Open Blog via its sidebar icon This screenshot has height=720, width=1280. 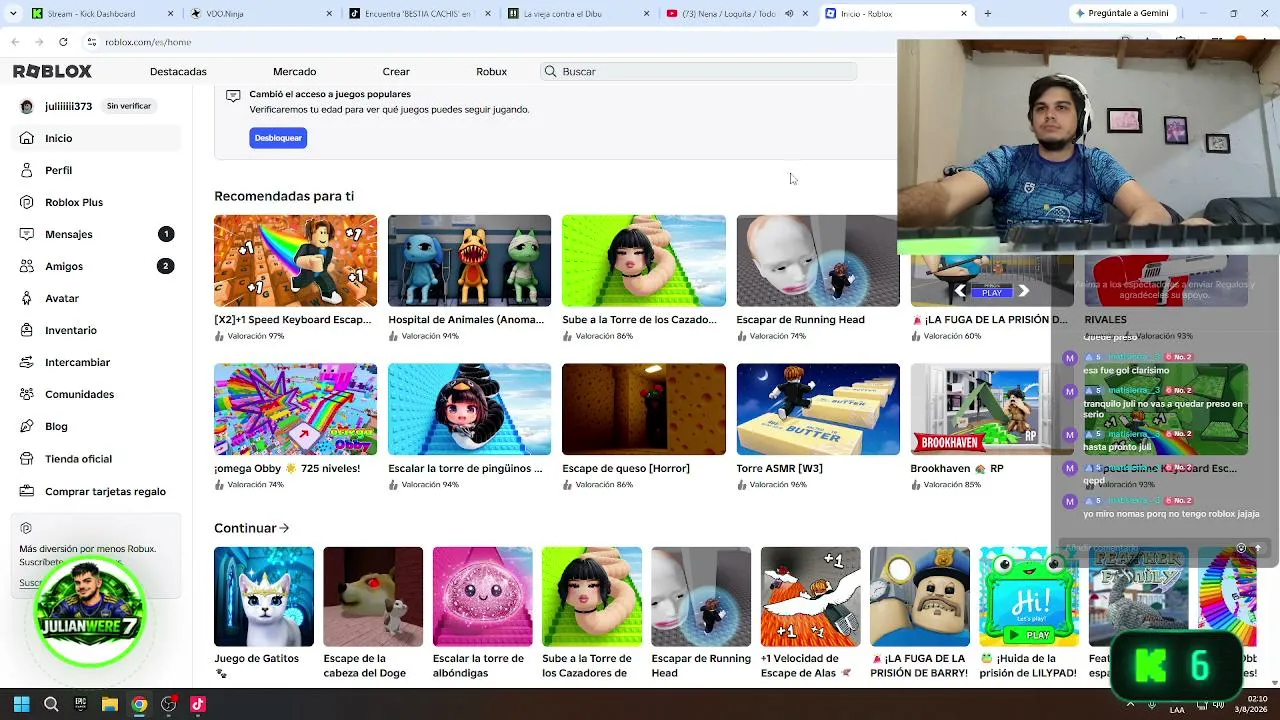click(26, 426)
